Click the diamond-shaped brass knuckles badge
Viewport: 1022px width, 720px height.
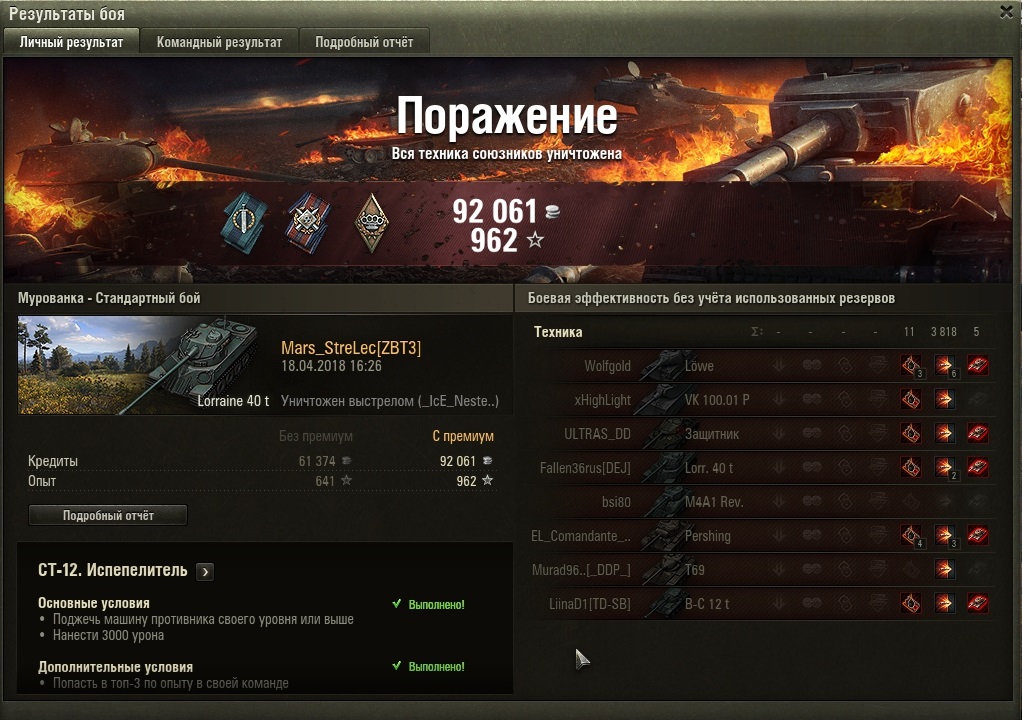(372, 223)
